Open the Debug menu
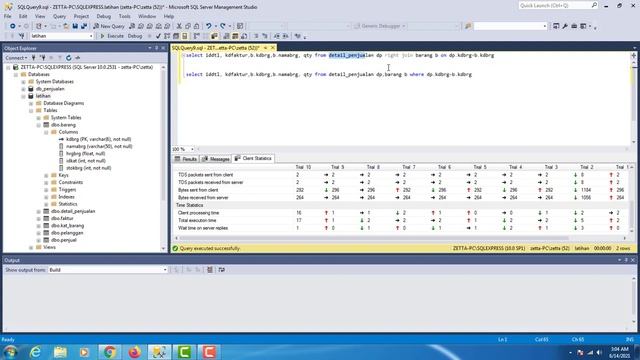Image resolution: width=640 pixels, height=360 pixels. click(x=104, y=16)
